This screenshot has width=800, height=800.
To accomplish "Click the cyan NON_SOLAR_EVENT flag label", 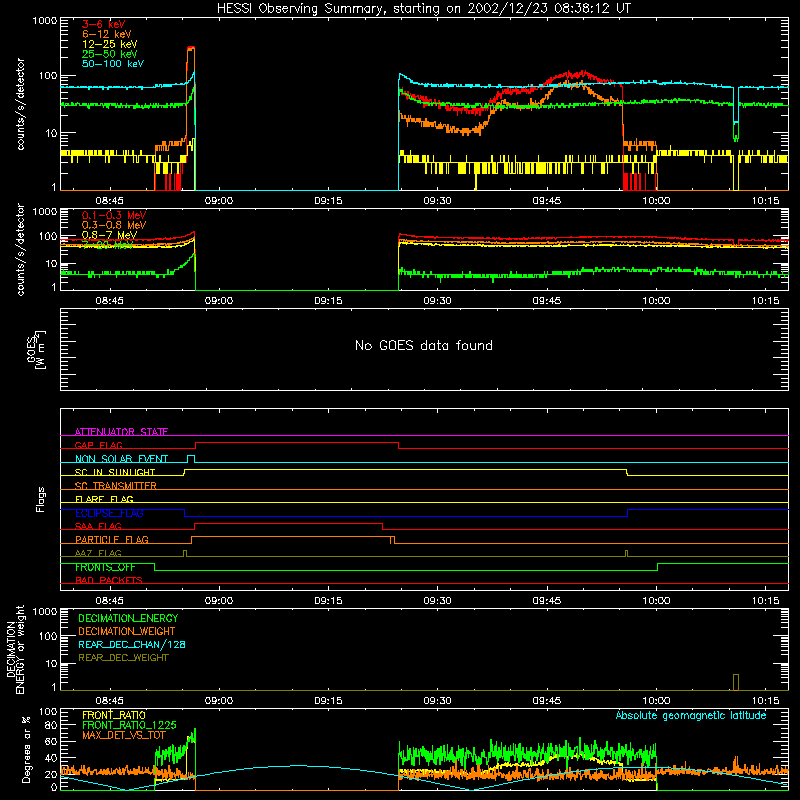I will (x=121, y=459).
